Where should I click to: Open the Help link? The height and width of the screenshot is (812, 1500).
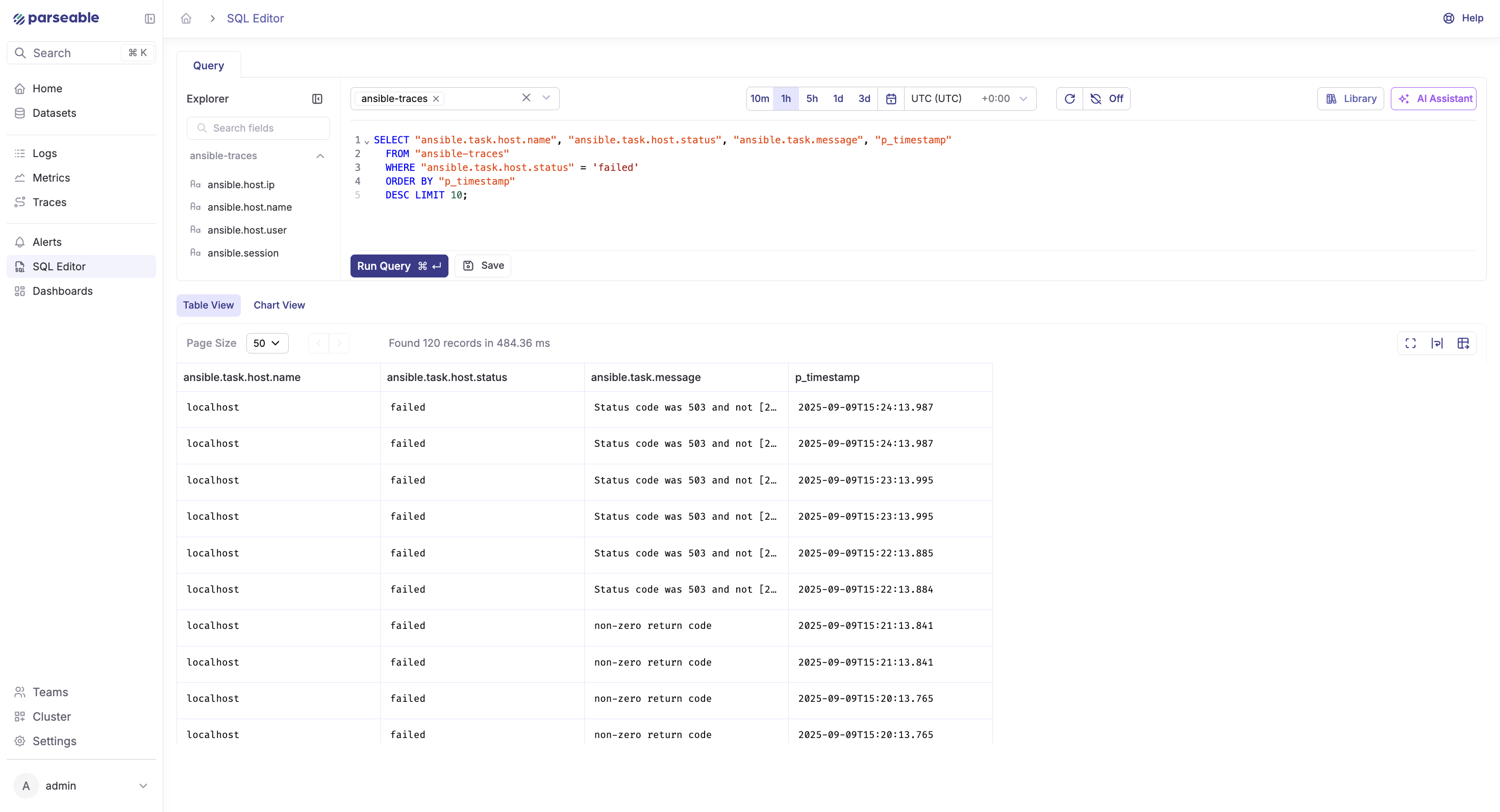1463,18
